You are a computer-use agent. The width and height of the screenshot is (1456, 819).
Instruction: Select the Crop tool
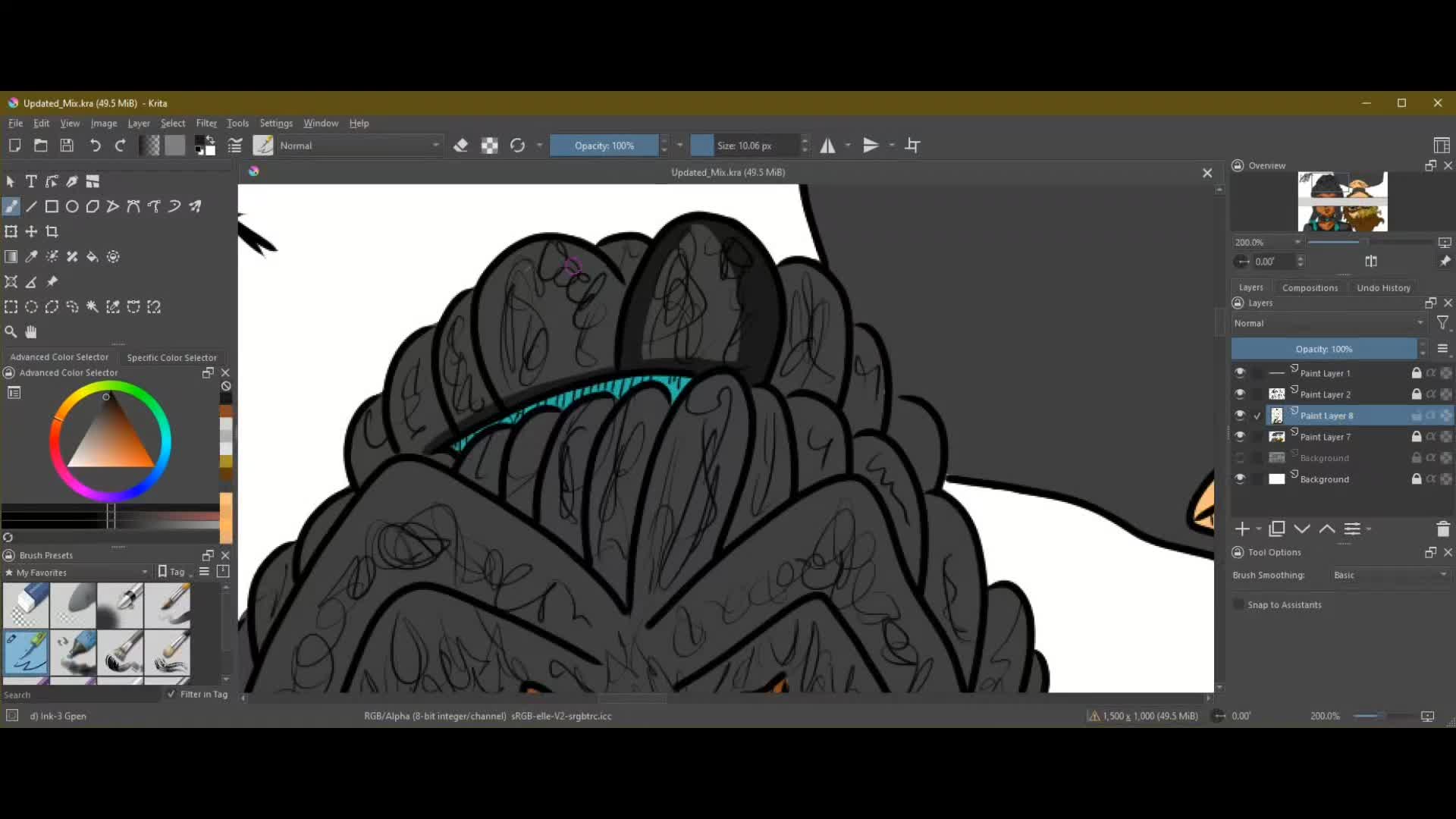52,231
